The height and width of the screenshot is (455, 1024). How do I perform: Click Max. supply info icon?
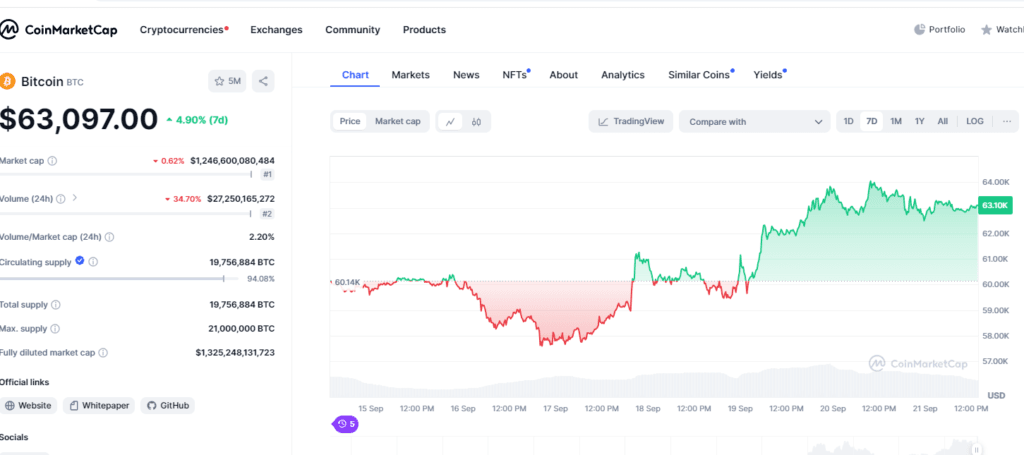pos(55,329)
